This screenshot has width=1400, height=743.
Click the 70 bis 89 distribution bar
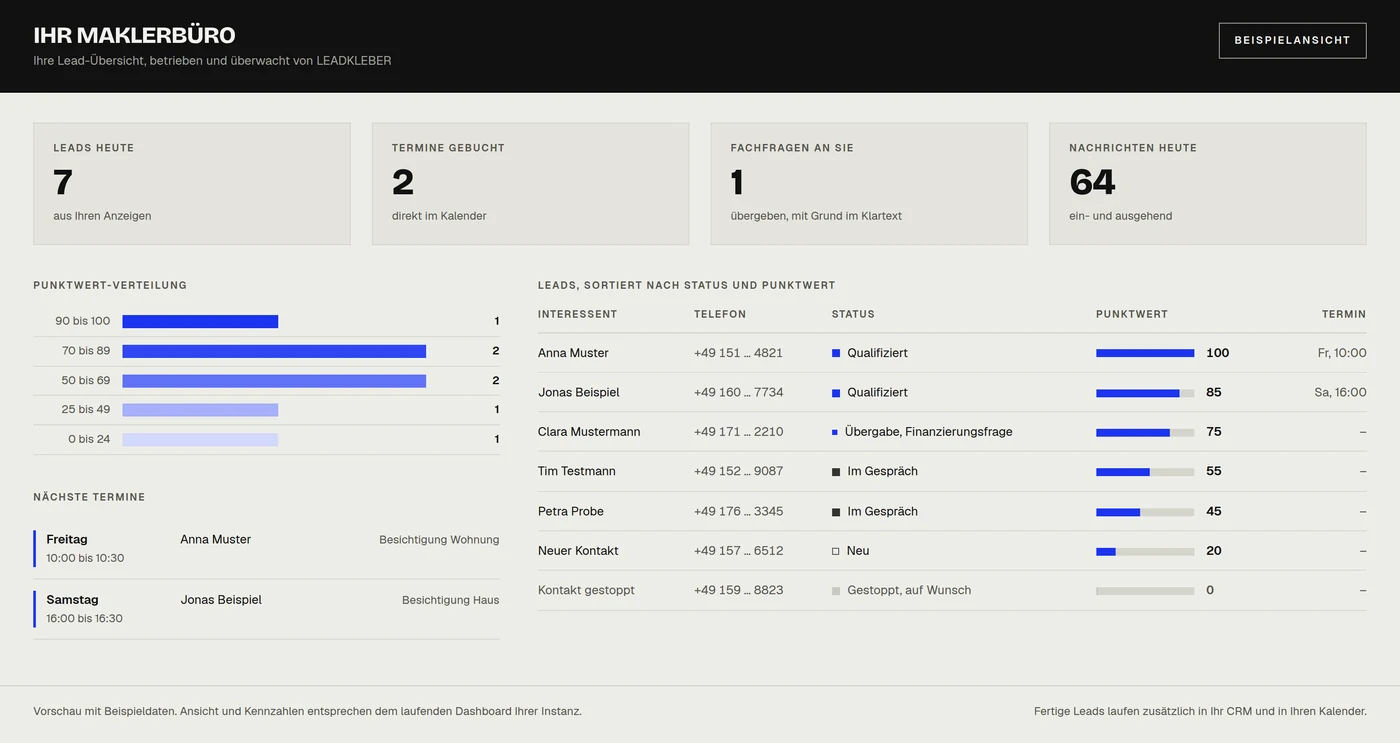click(274, 351)
